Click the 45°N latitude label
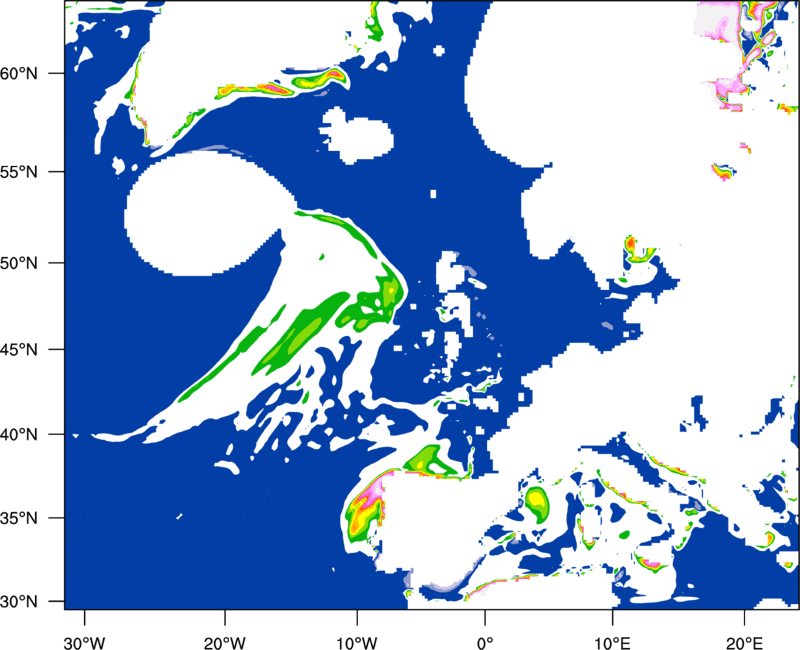Screen dimensions: 800x650 [x=19, y=350]
